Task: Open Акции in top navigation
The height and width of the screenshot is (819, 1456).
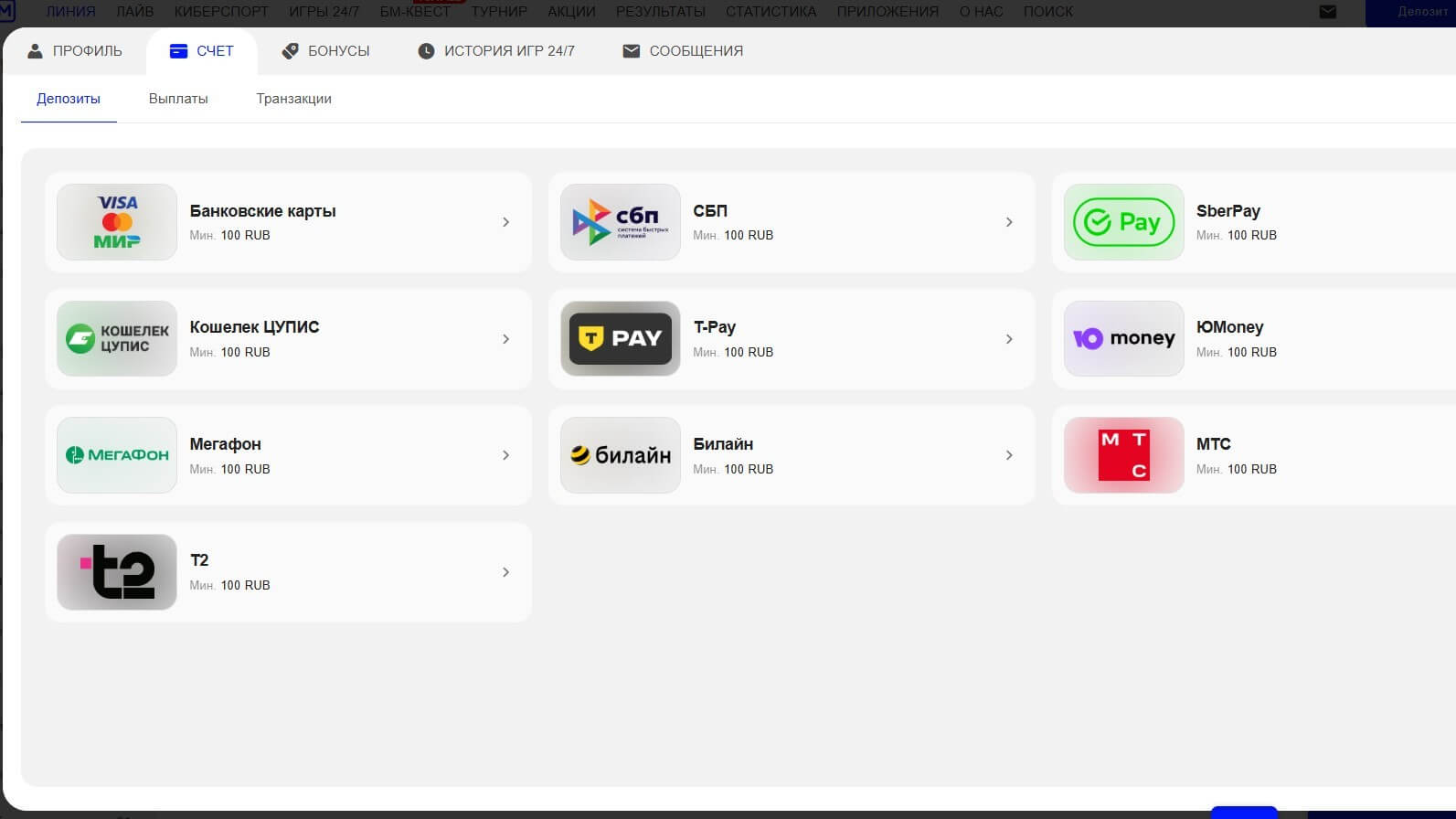Action: [x=571, y=12]
